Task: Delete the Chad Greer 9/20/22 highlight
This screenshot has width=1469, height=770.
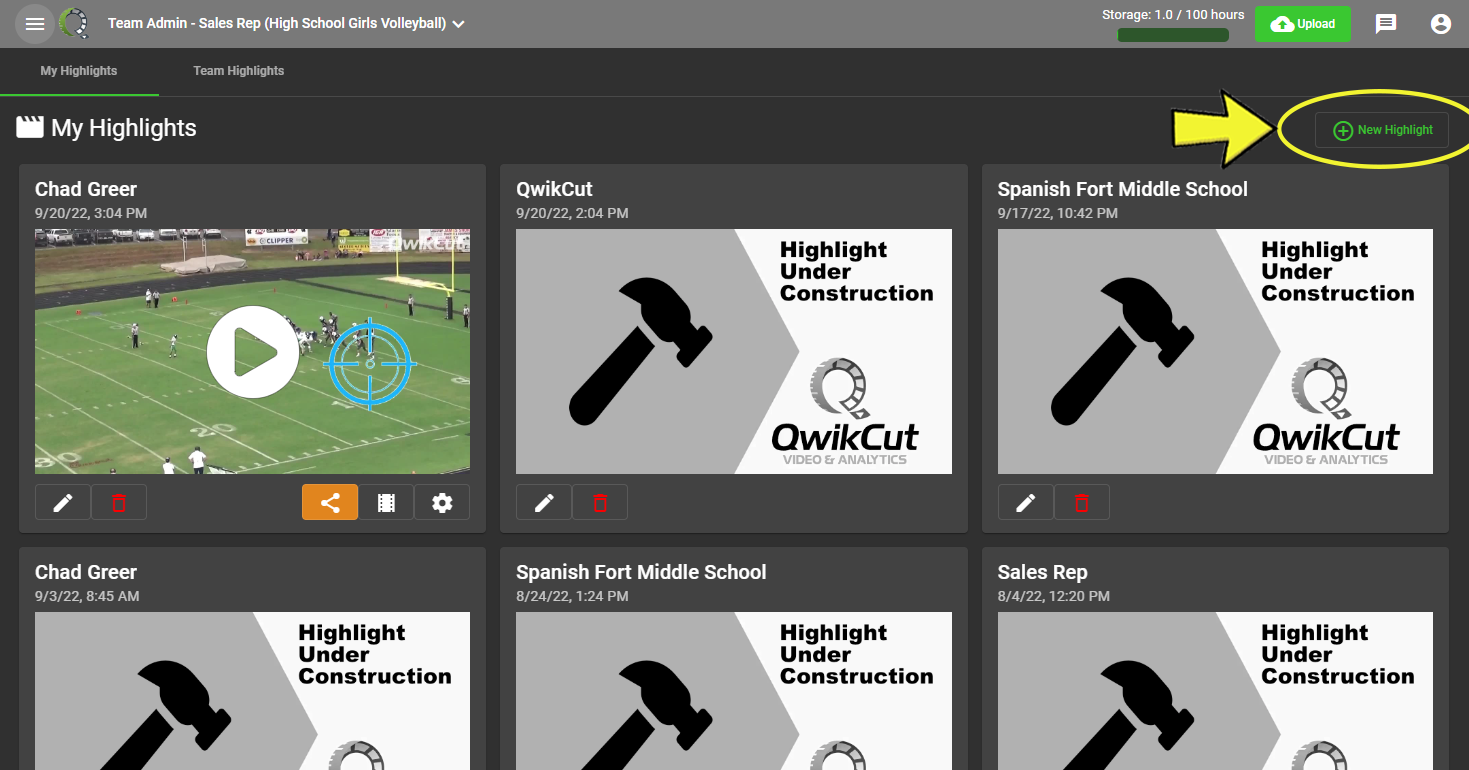Action: 119,502
